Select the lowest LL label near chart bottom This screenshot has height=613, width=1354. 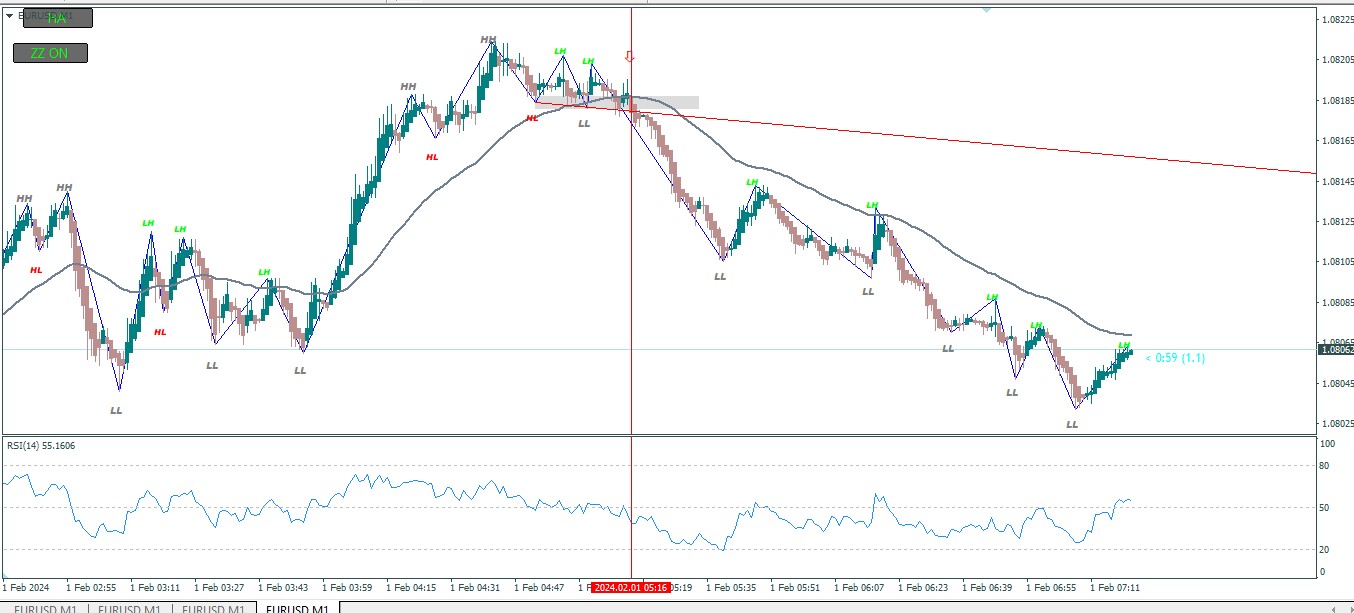(1072, 424)
